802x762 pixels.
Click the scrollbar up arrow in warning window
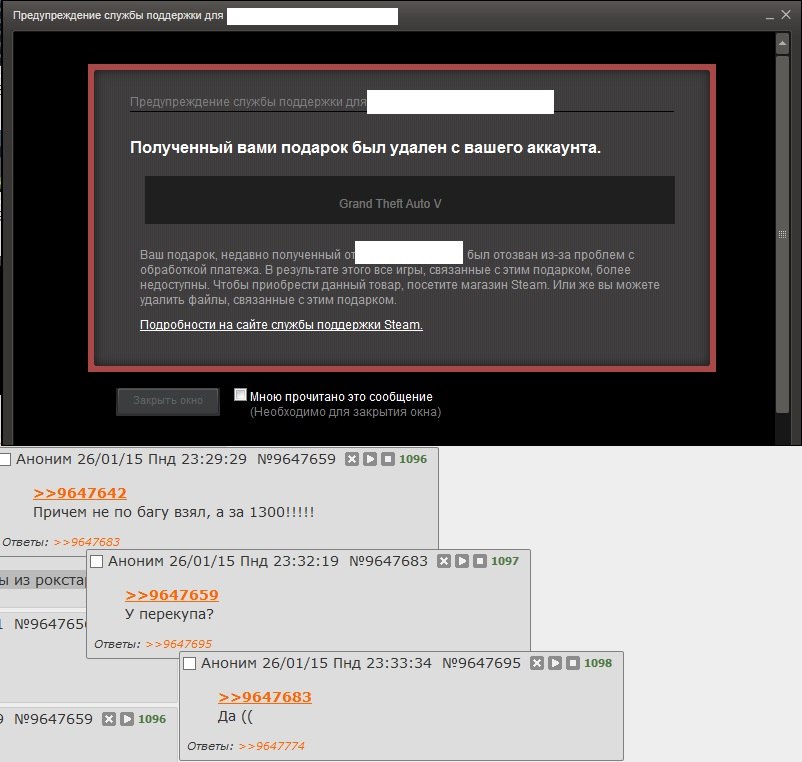782,44
